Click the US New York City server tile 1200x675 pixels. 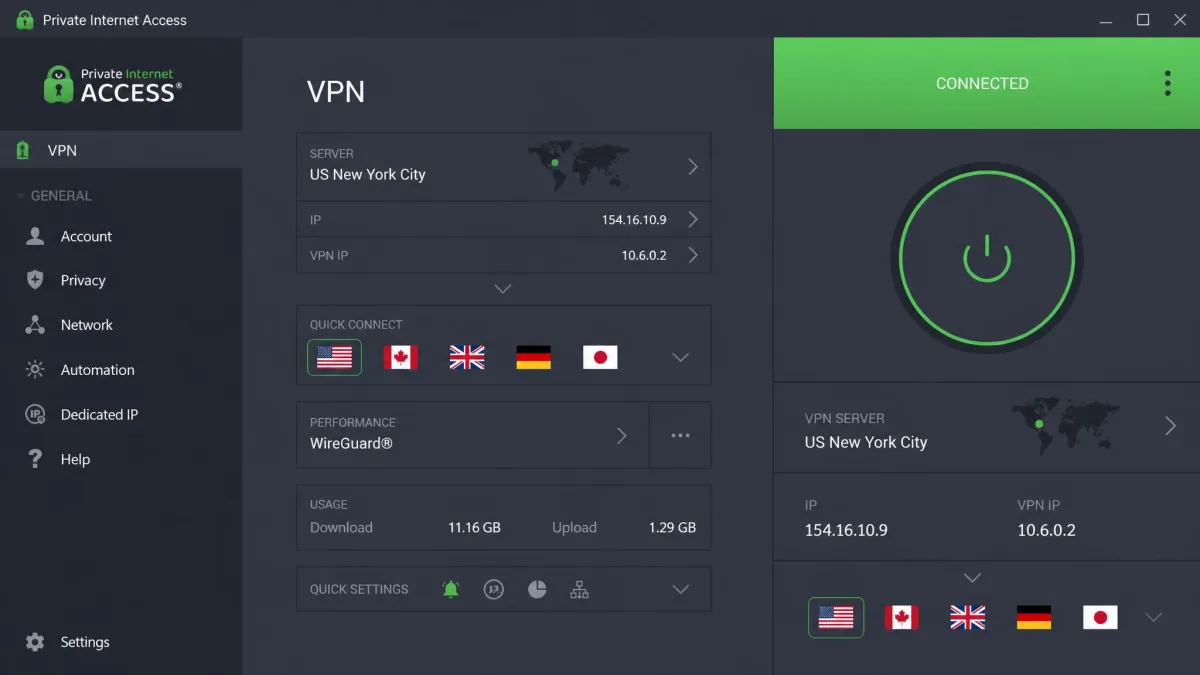(504, 167)
